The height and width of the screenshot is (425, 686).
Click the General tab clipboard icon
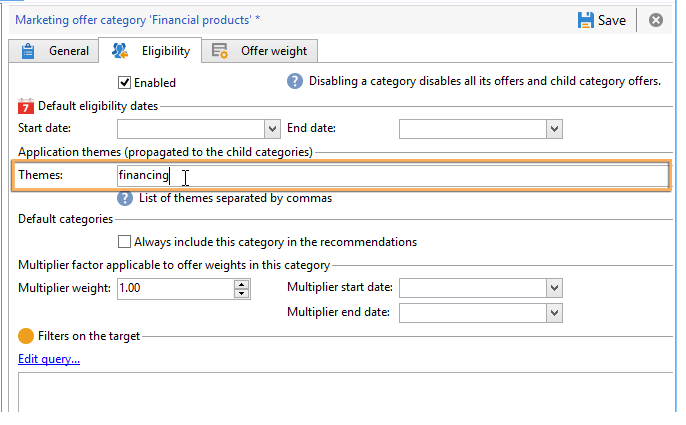28,51
